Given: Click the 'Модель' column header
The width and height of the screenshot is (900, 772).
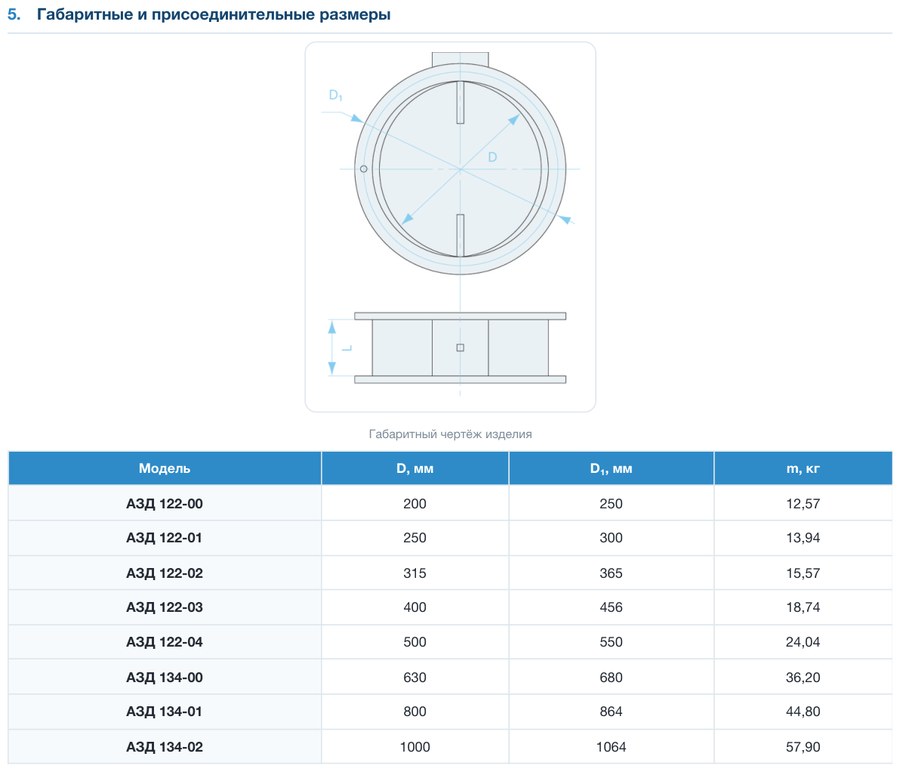Looking at the screenshot, I should [x=164, y=468].
